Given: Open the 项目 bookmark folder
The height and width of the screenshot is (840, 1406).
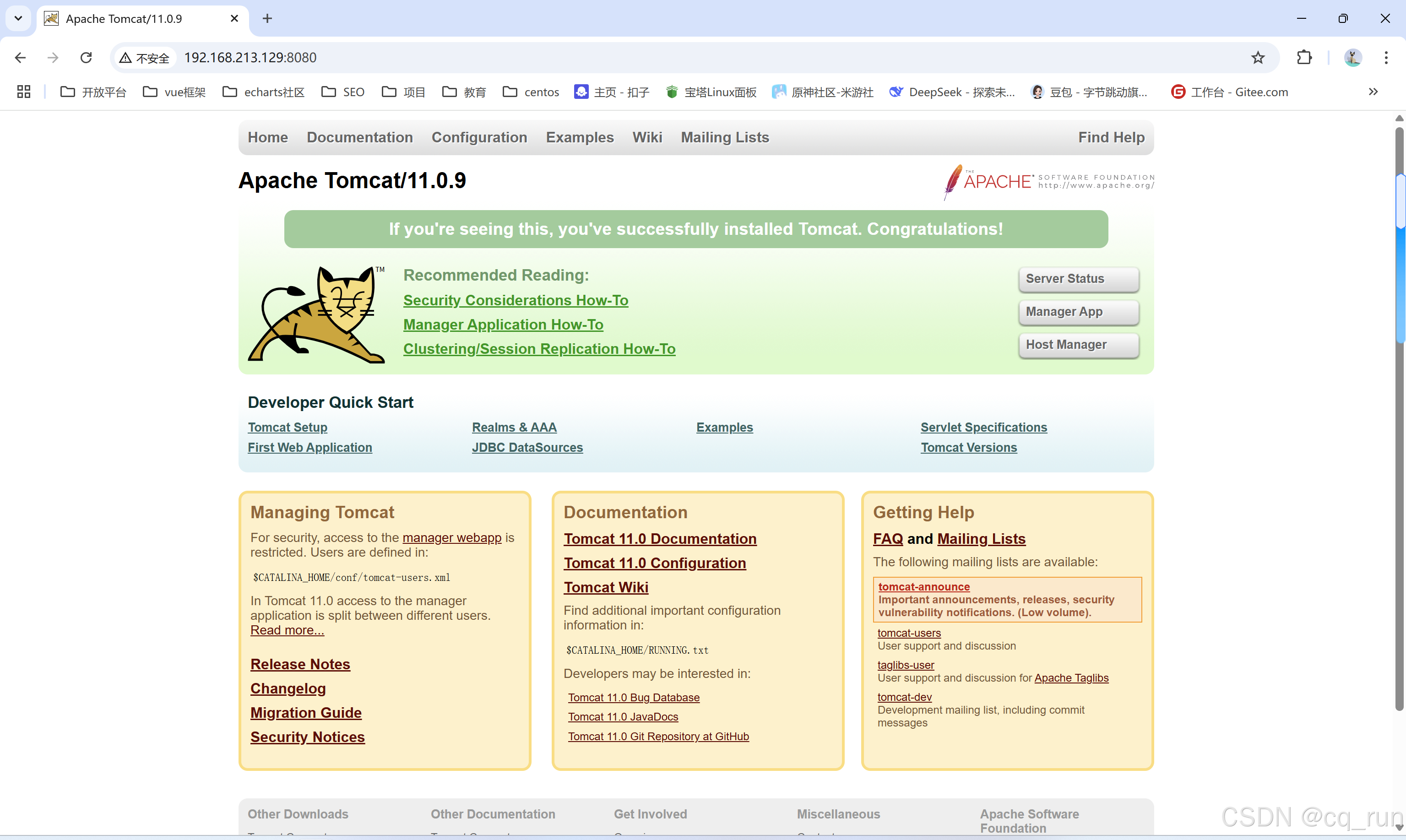Looking at the screenshot, I should pos(403,92).
